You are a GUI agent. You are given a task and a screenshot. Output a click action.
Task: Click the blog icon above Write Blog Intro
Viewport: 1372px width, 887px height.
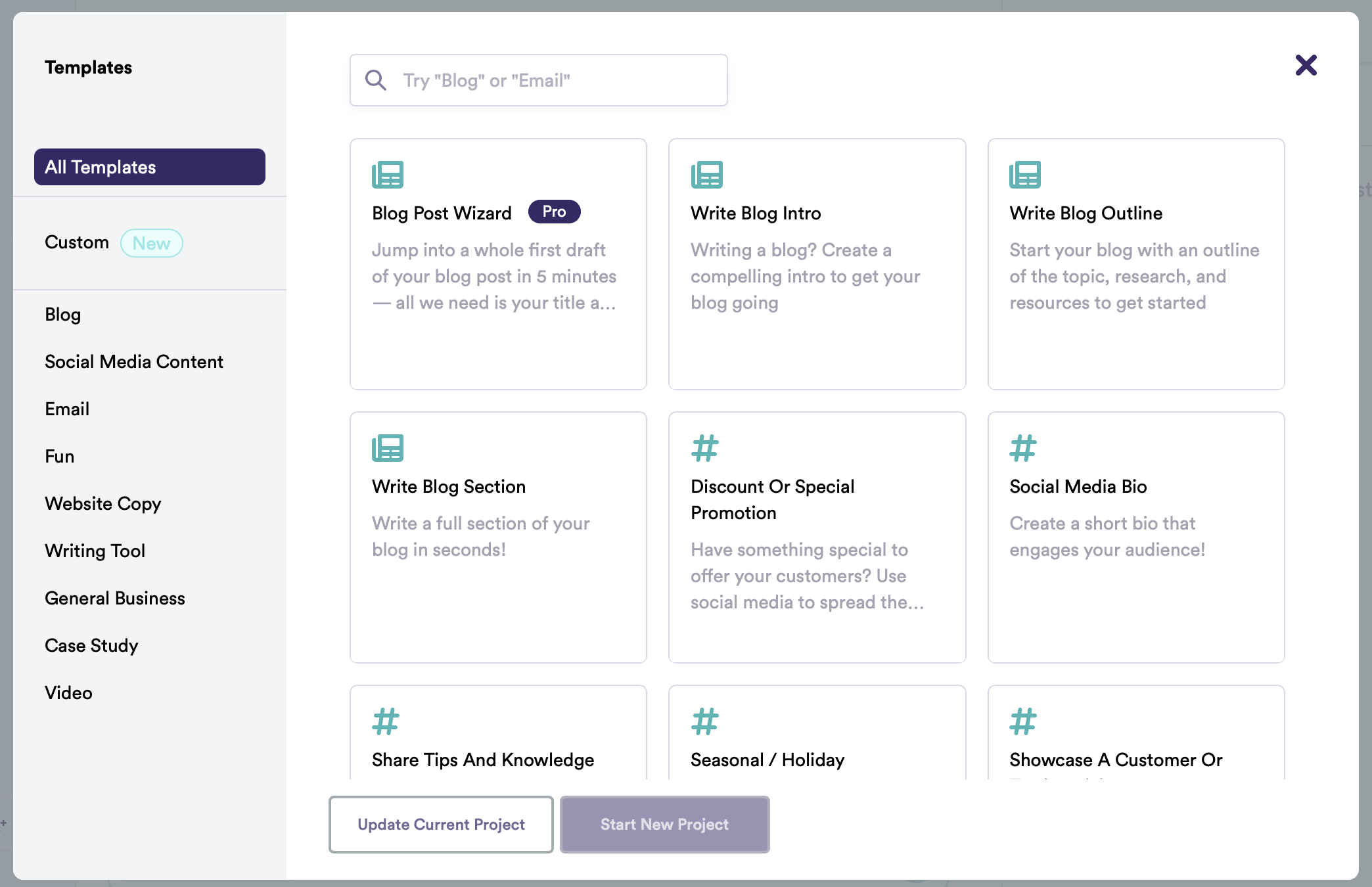pos(706,175)
